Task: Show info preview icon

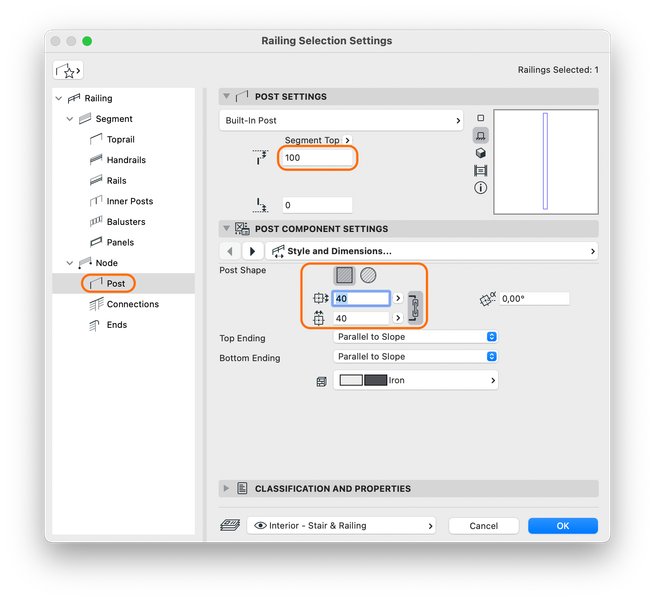Action: tap(480, 188)
